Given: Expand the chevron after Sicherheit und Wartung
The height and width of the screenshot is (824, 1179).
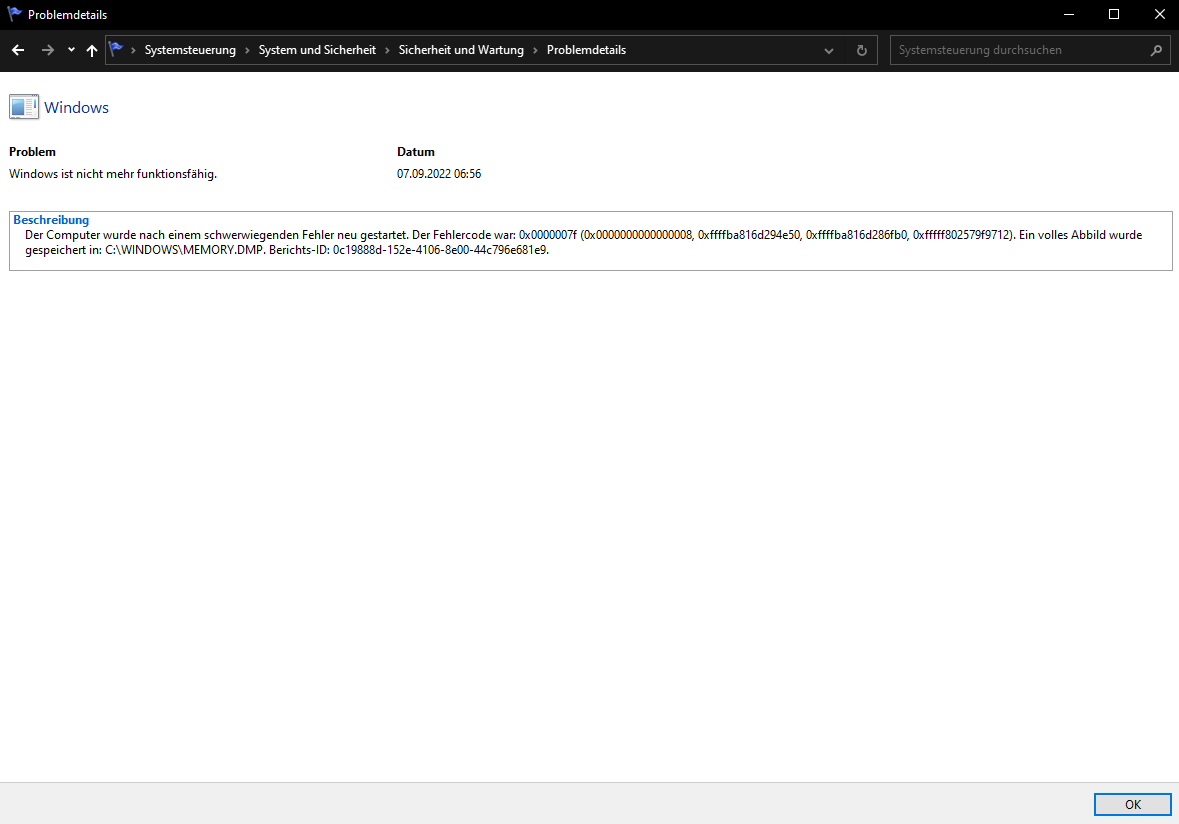Looking at the screenshot, I should (535, 50).
